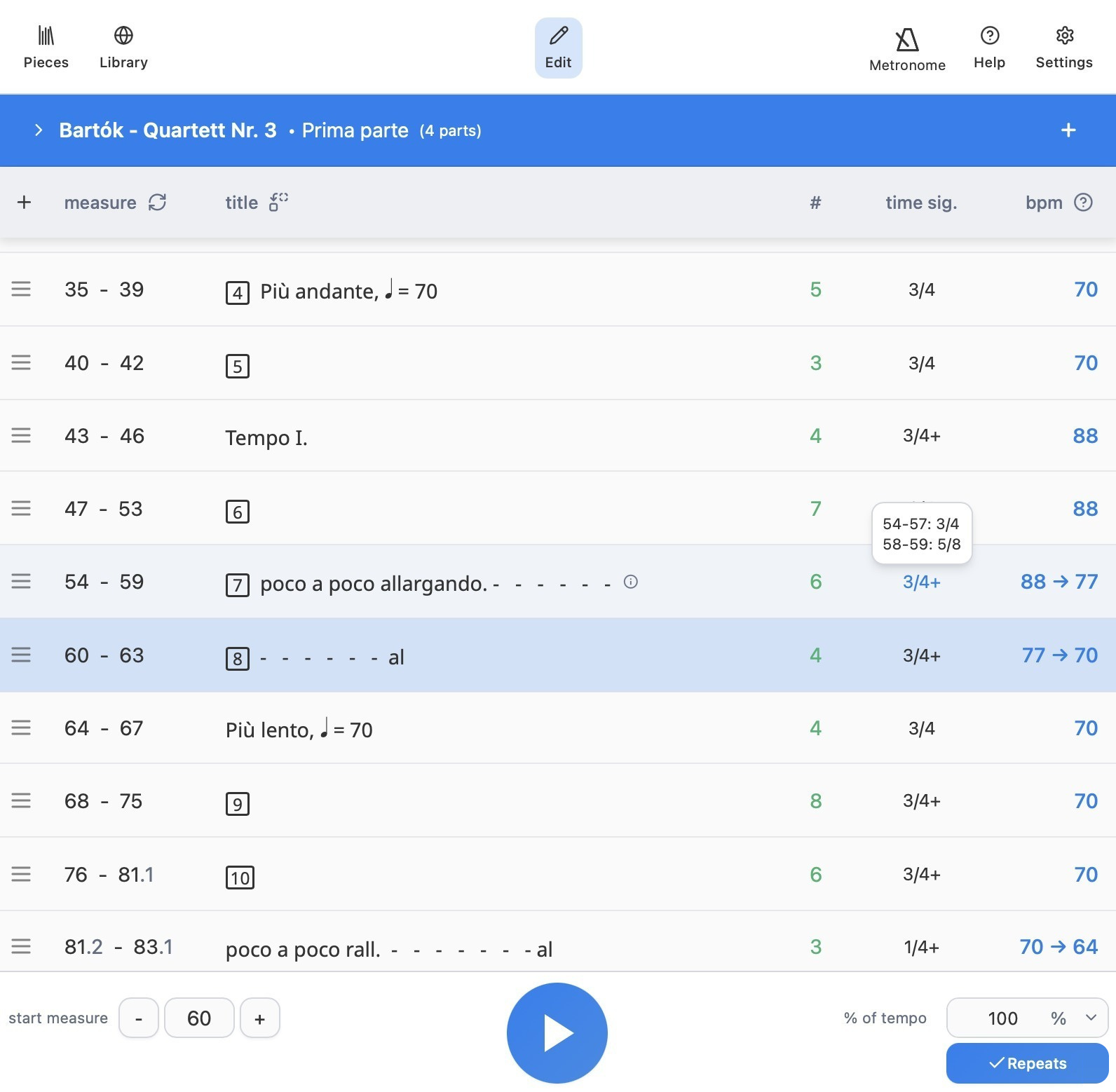The width and height of the screenshot is (1116, 1092).
Task: Open the Pieces view
Action: [46, 48]
